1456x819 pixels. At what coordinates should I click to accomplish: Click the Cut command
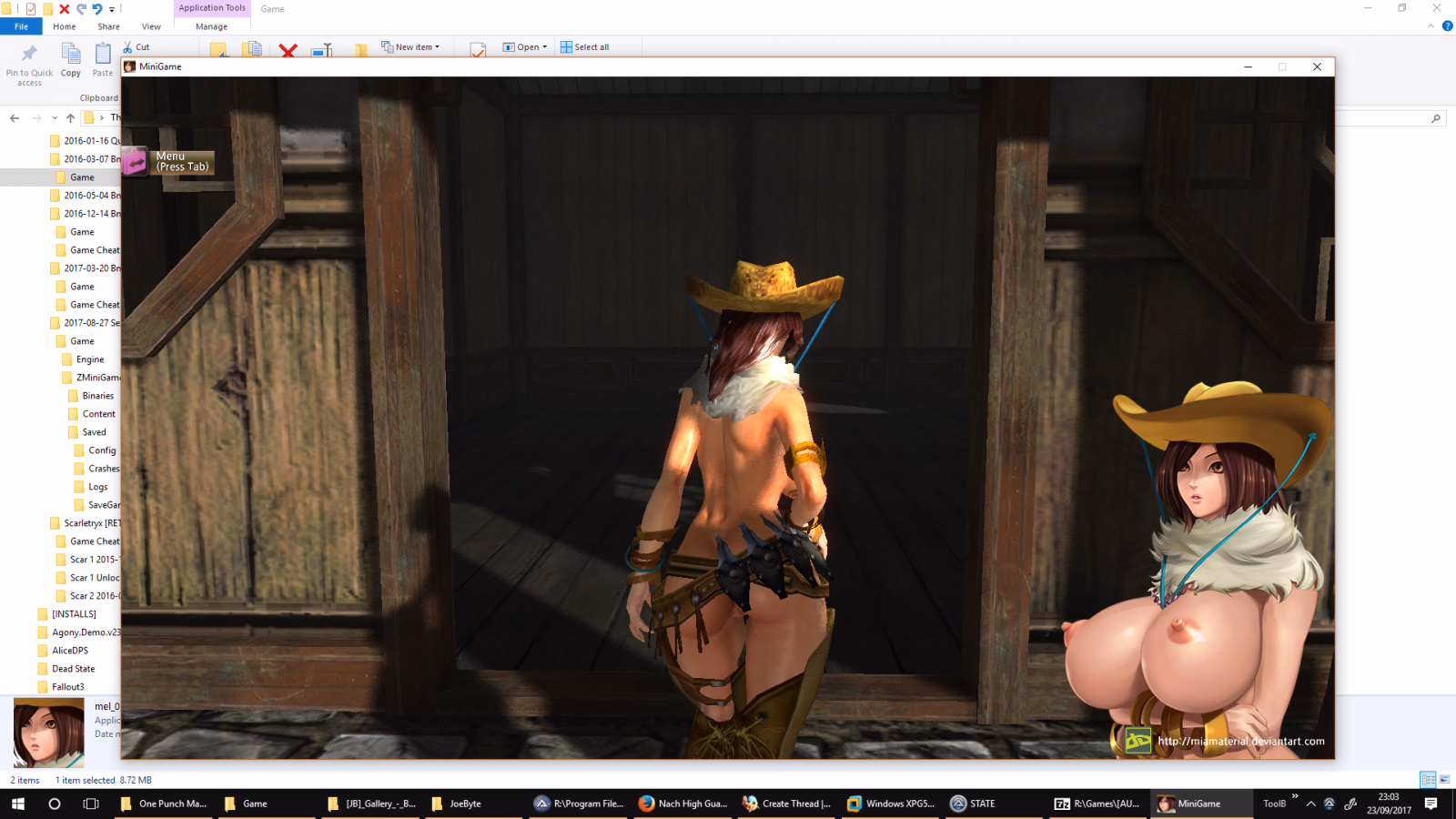click(x=136, y=47)
